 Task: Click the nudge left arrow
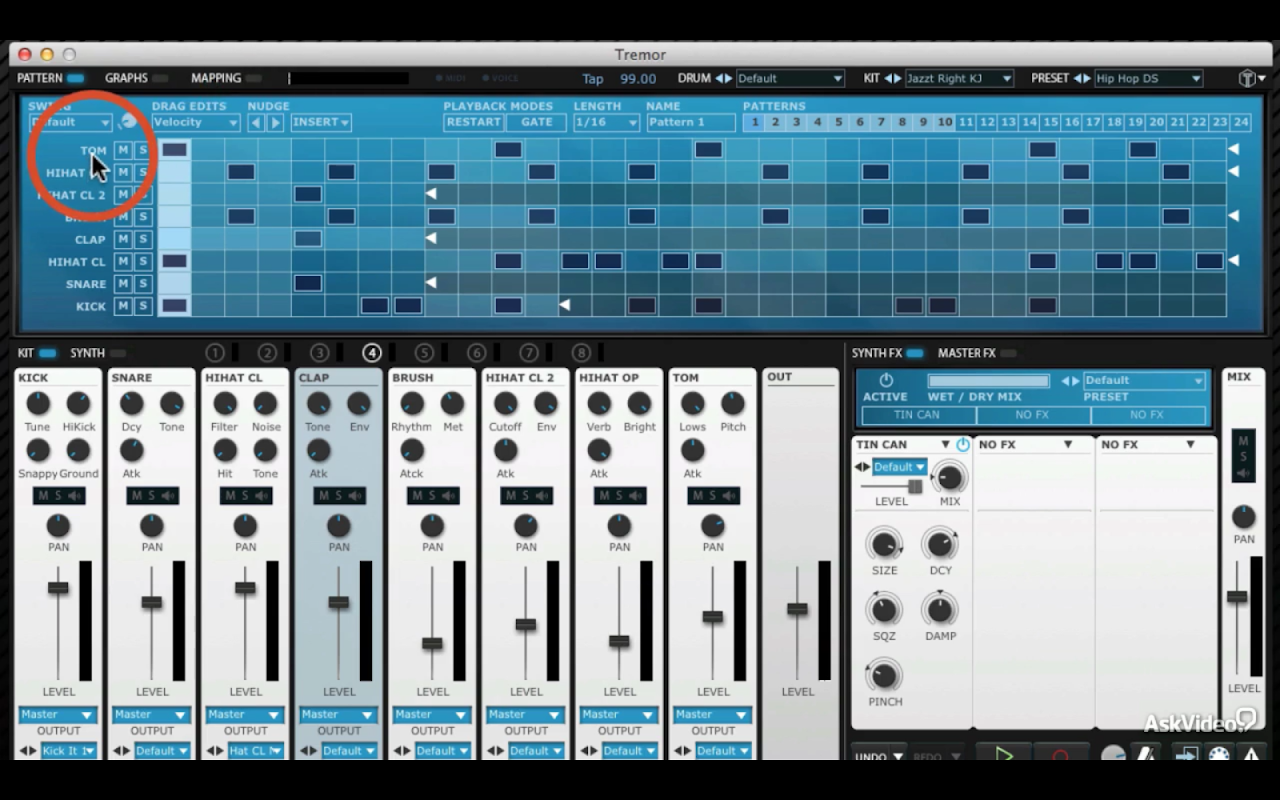pos(256,122)
